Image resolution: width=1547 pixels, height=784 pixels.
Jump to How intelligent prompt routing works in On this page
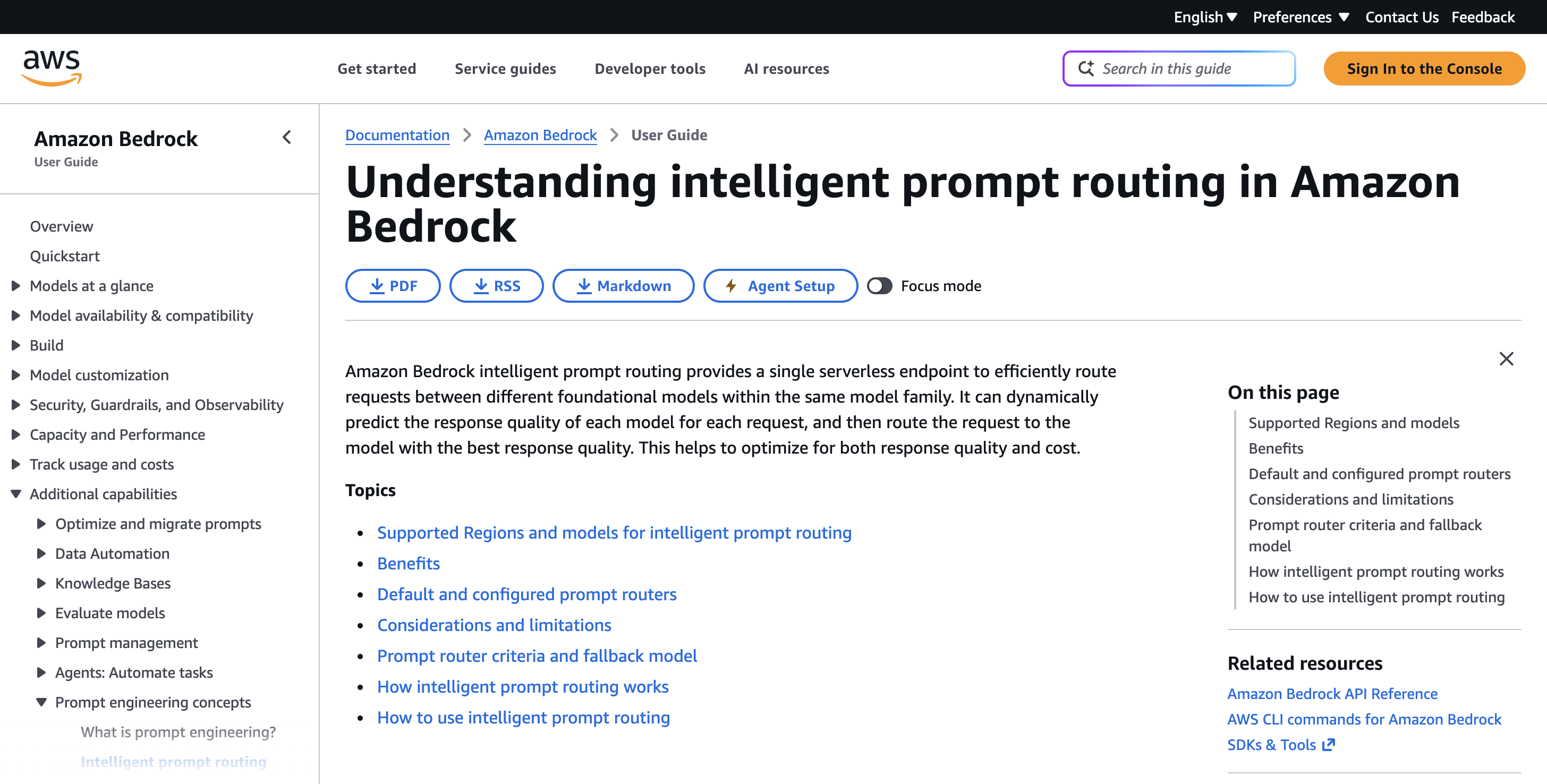click(x=1376, y=571)
